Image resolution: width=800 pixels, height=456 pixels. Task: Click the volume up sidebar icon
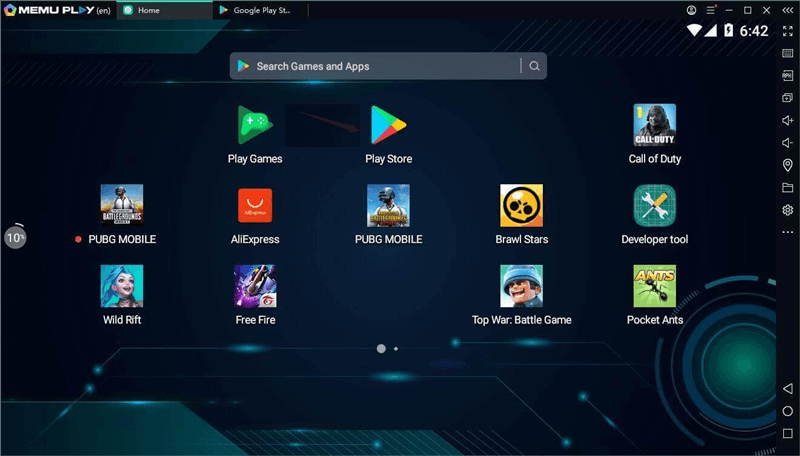click(x=787, y=120)
